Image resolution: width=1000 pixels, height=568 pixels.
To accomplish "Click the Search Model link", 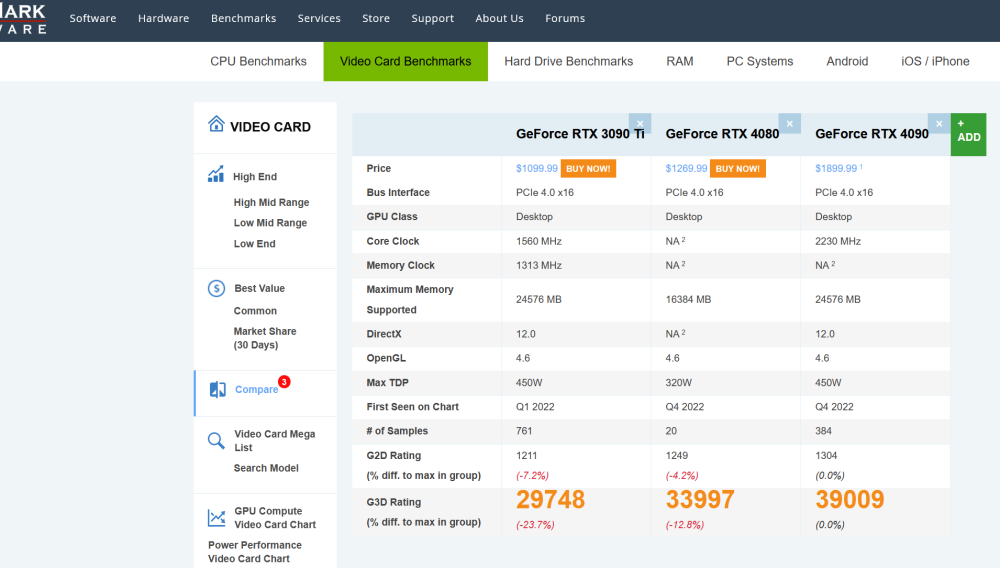I will [266, 468].
